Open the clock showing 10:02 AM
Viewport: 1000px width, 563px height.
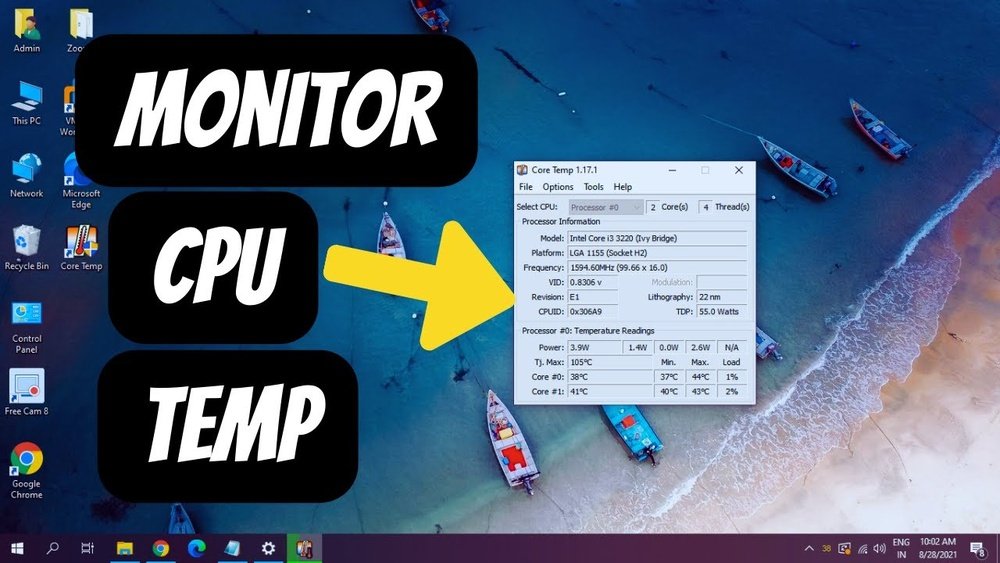[x=938, y=548]
